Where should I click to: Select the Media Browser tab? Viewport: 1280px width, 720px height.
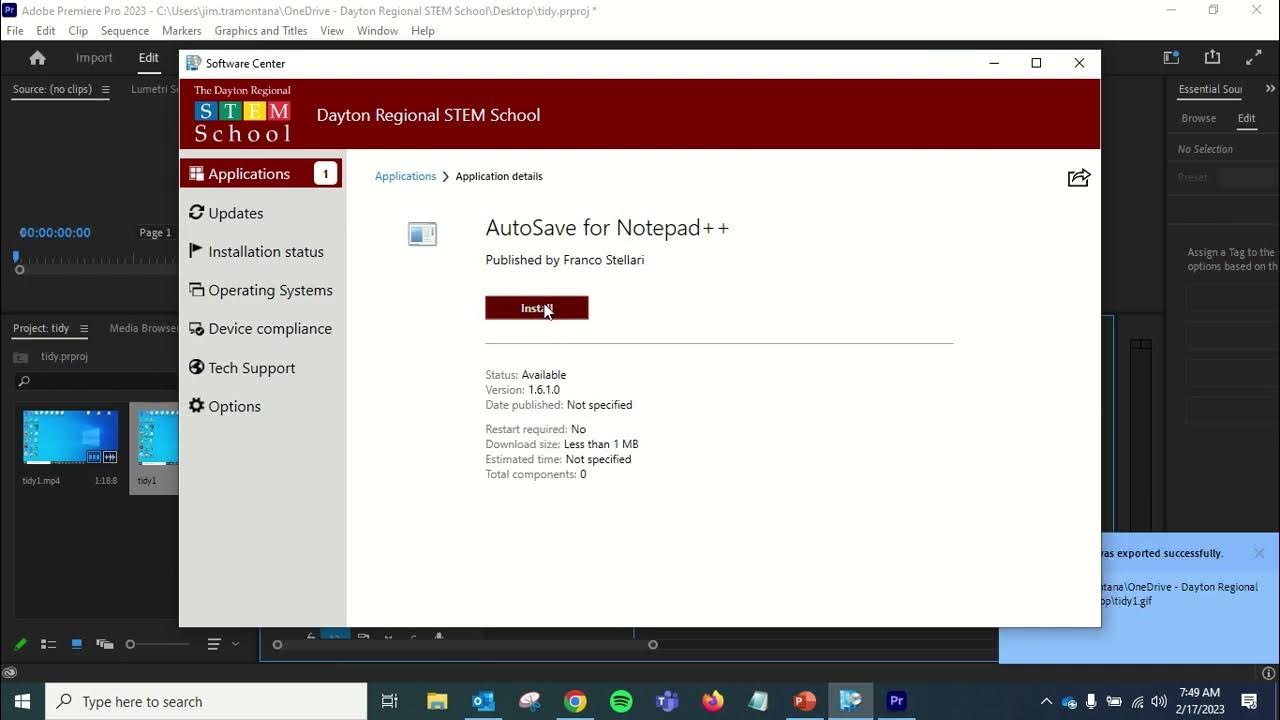[x=144, y=328]
